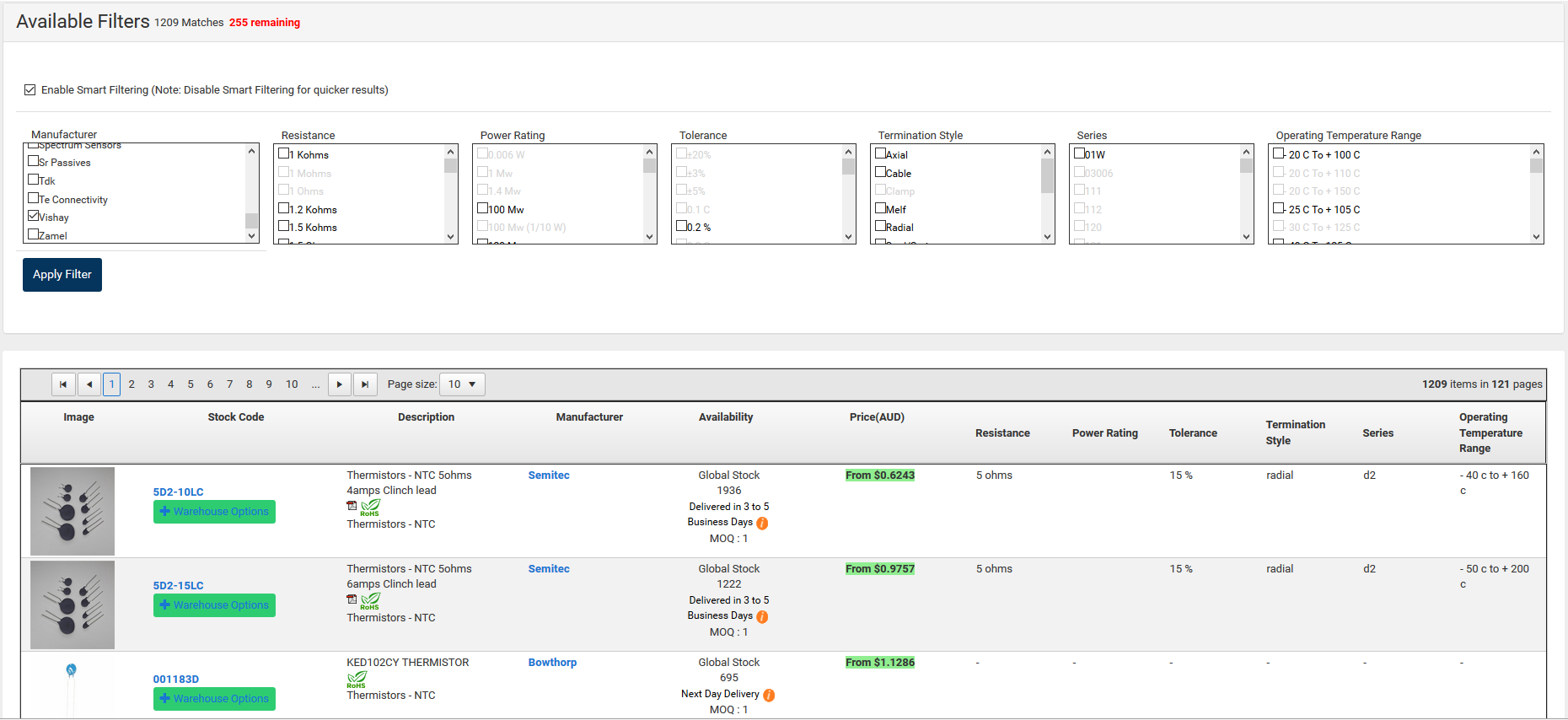Image resolution: width=1568 pixels, height=720 pixels.
Task: Check the Radial termination style filter
Action: 880,226
